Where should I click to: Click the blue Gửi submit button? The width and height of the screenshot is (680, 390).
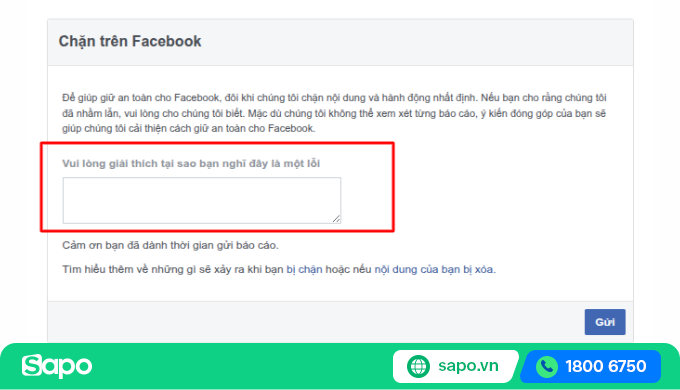coord(605,322)
